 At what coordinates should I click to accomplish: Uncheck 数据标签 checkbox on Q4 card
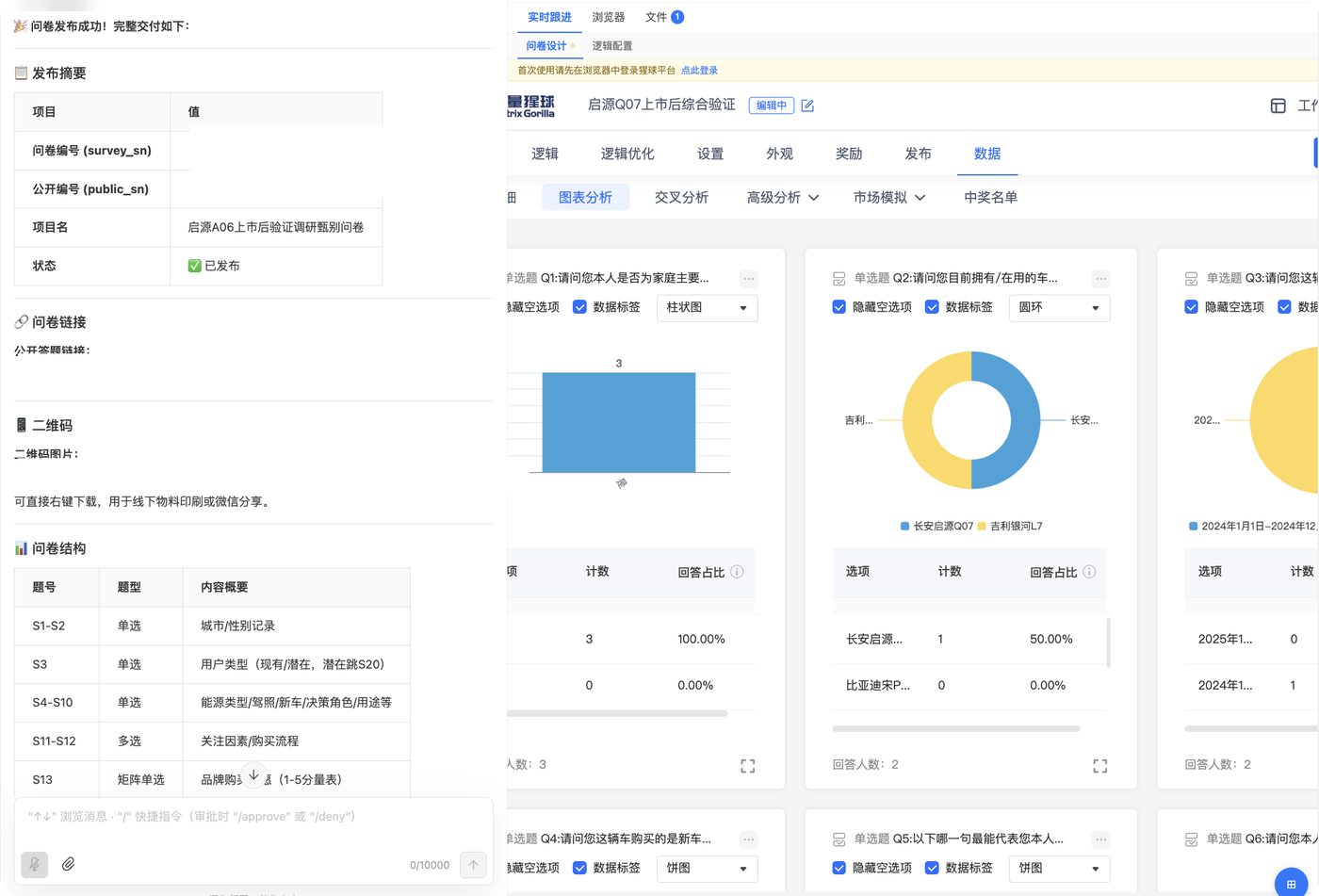pyautogui.click(x=580, y=868)
